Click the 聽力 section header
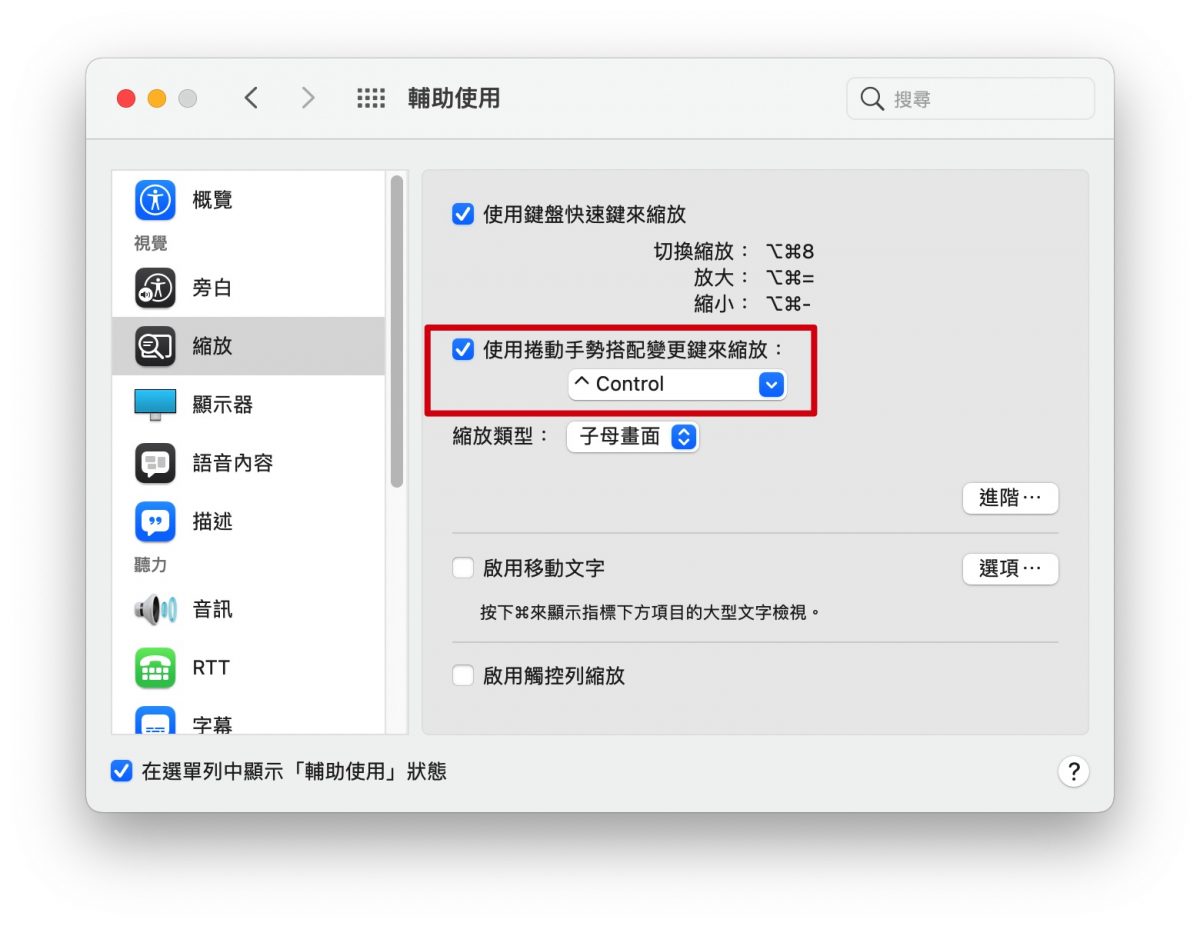The height and width of the screenshot is (926, 1200). pos(151,565)
